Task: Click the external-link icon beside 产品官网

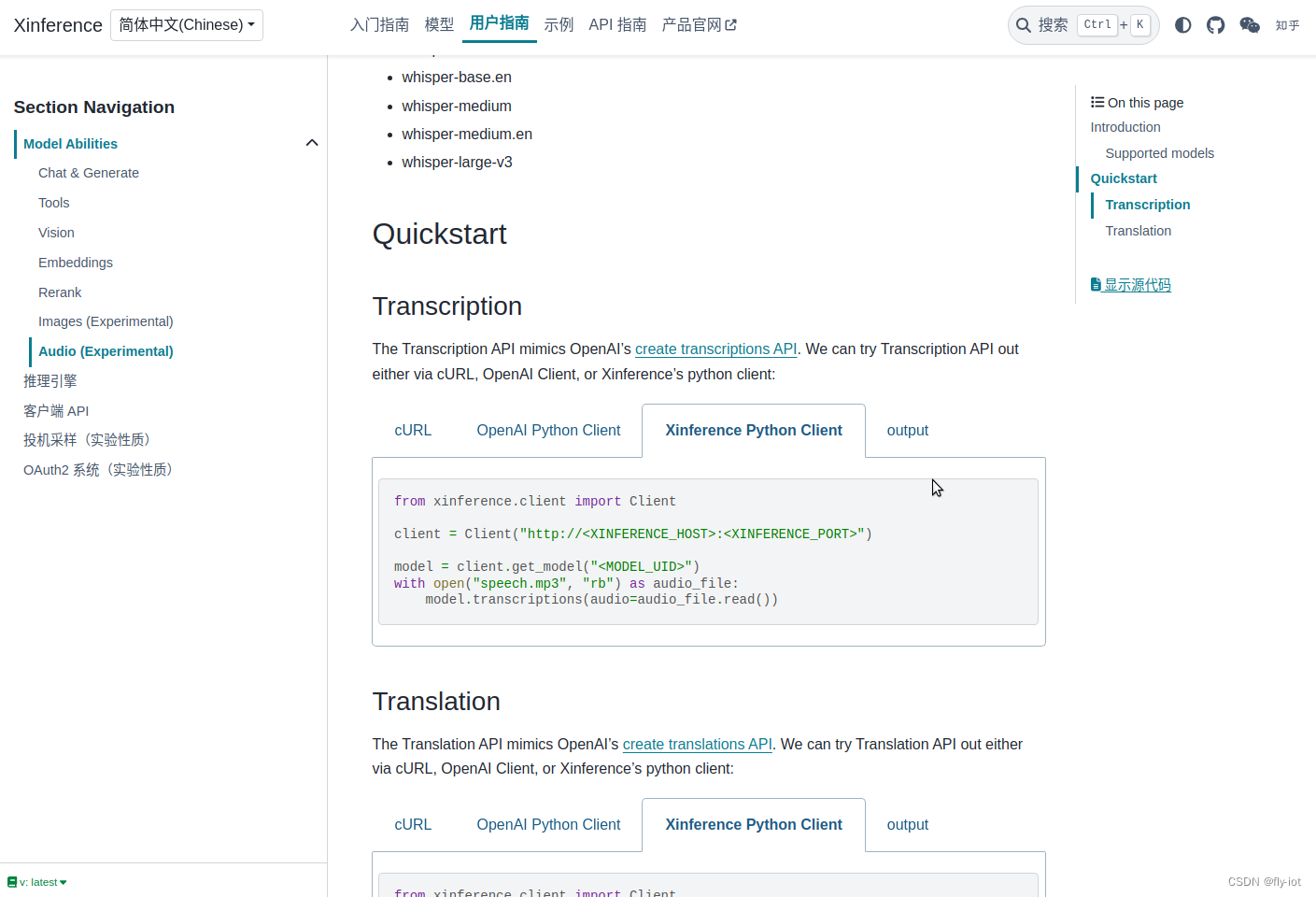Action: 731,23
